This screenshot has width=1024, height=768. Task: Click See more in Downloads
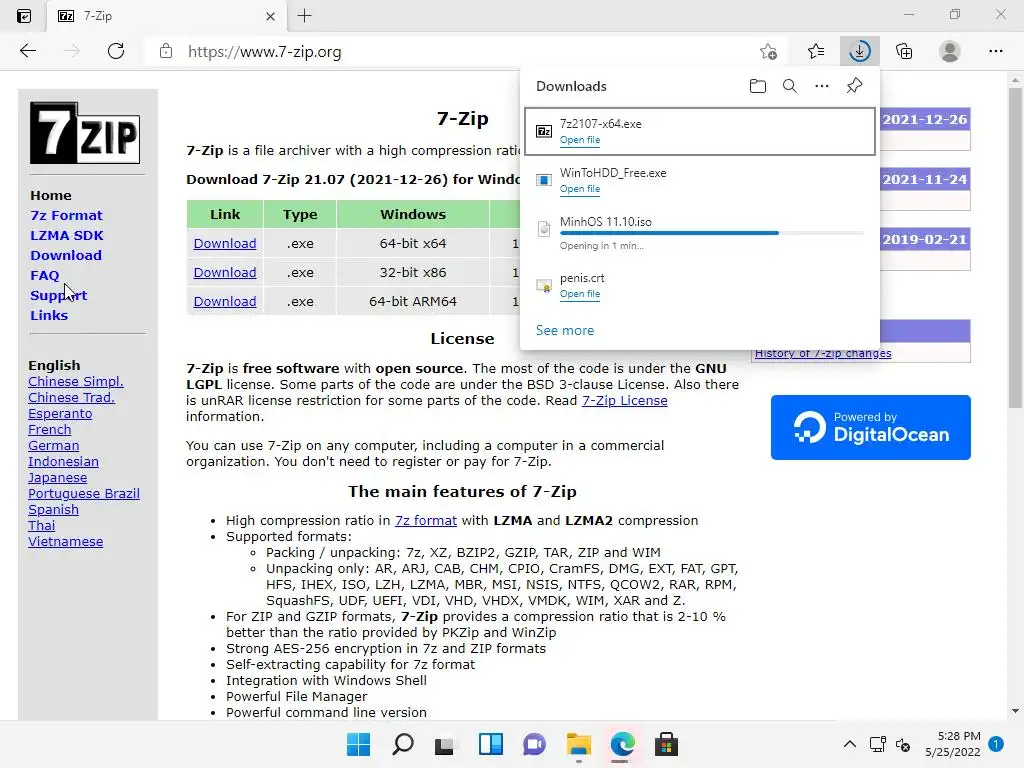click(x=565, y=330)
